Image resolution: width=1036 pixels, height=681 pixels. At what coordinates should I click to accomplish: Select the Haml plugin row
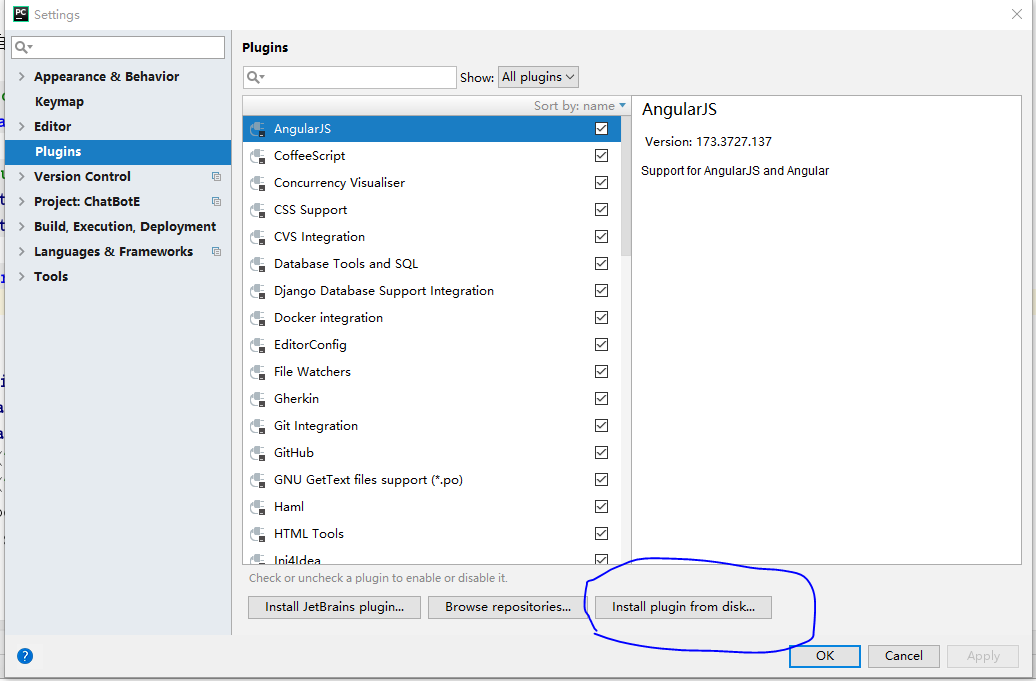click(x=432, y=507)
